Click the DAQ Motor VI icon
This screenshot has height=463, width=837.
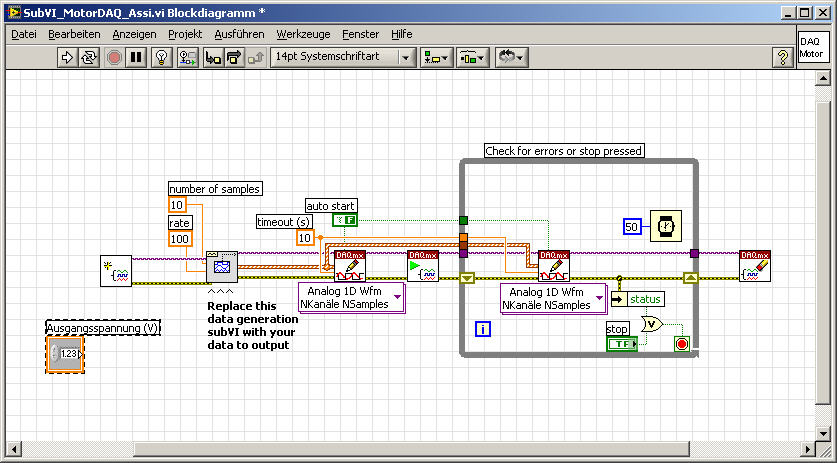pyautogui.click(x=812, y=47)
